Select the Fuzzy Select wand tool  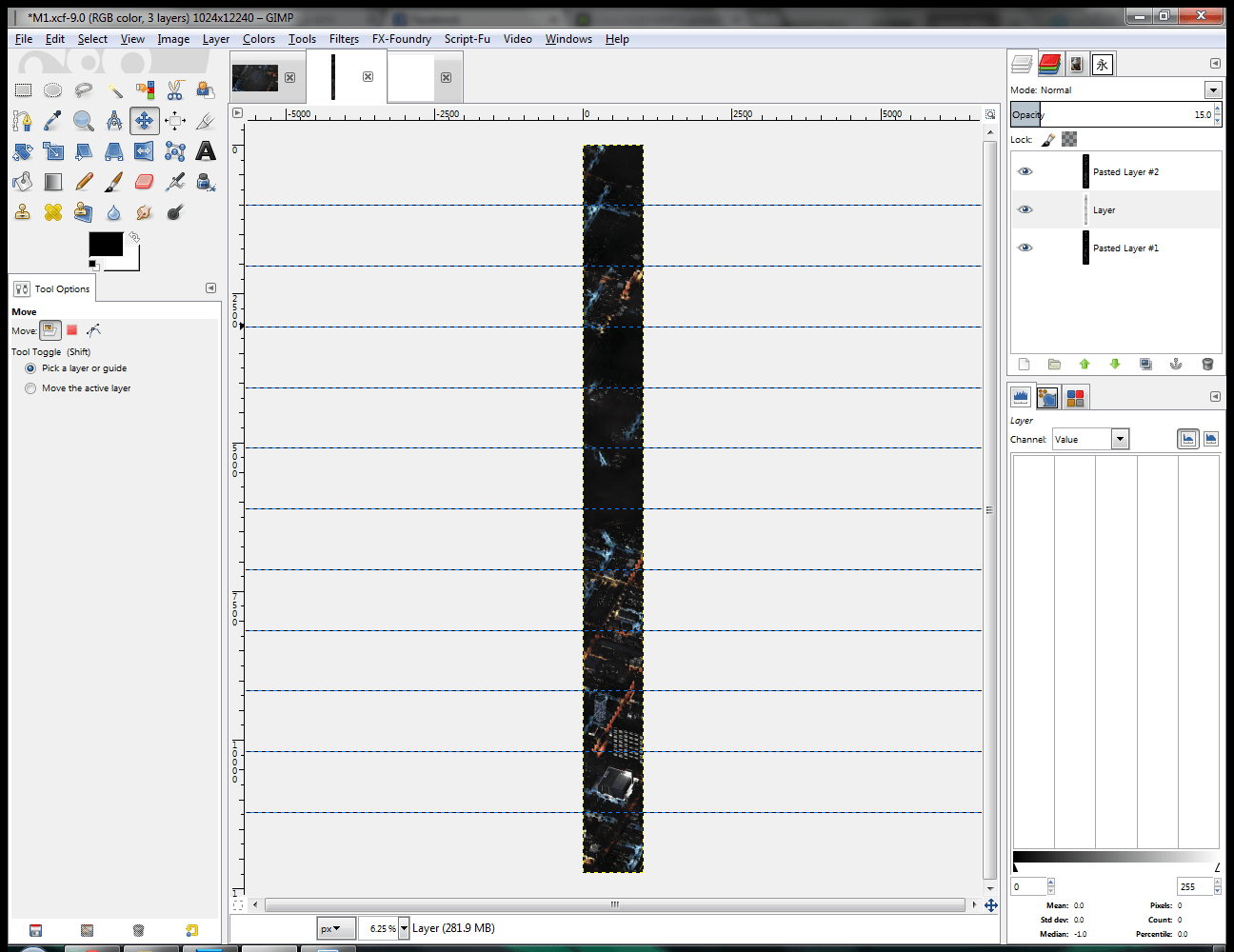(114, 90)
